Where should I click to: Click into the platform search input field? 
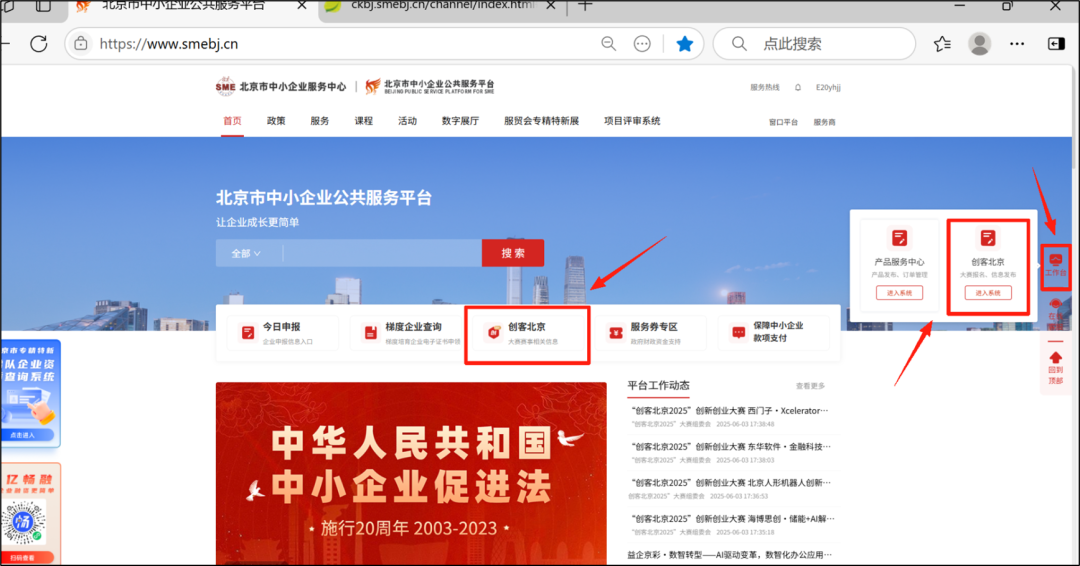[382, 253]
